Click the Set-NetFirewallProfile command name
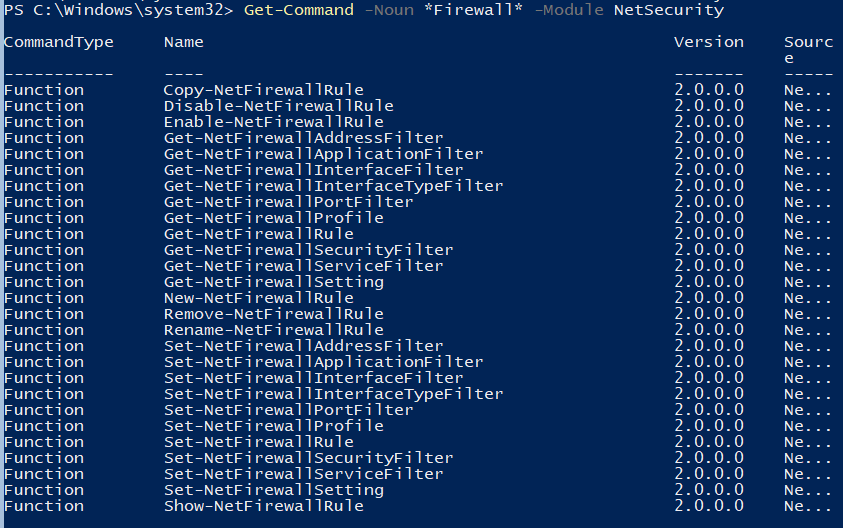Screen dimensions: 843x528 (273, 426)
